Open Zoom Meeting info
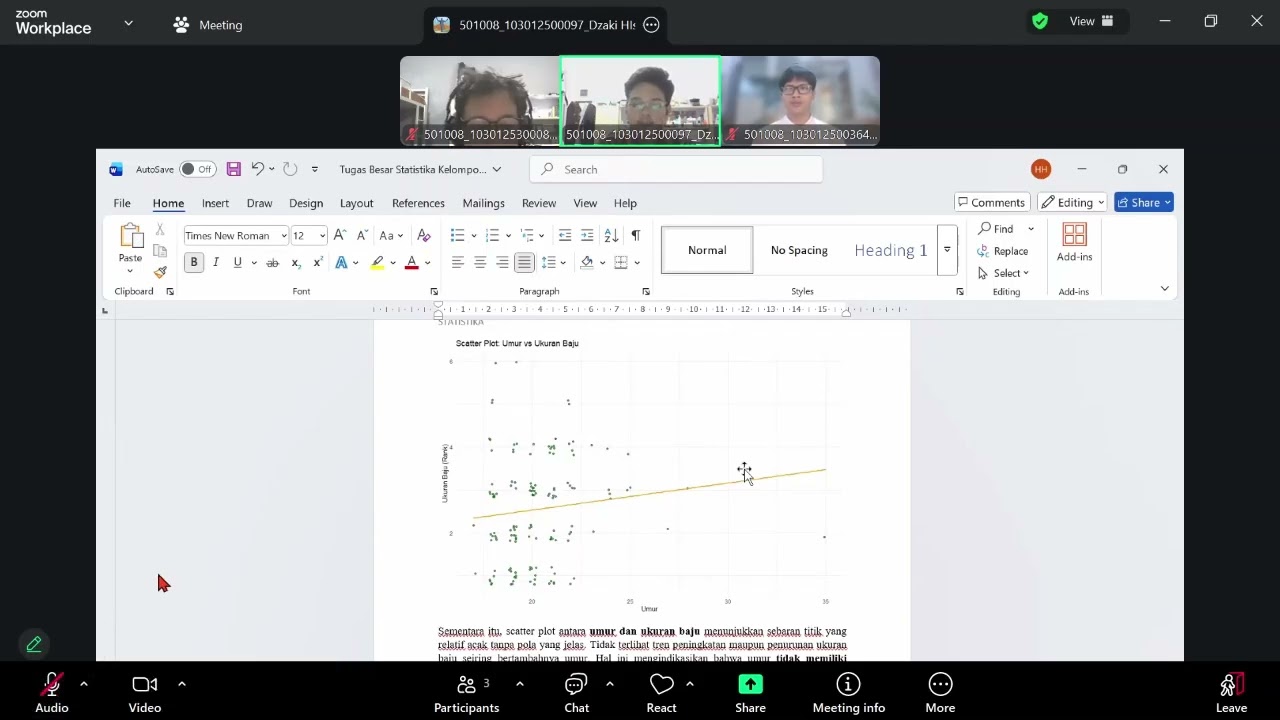 [848, 693]
